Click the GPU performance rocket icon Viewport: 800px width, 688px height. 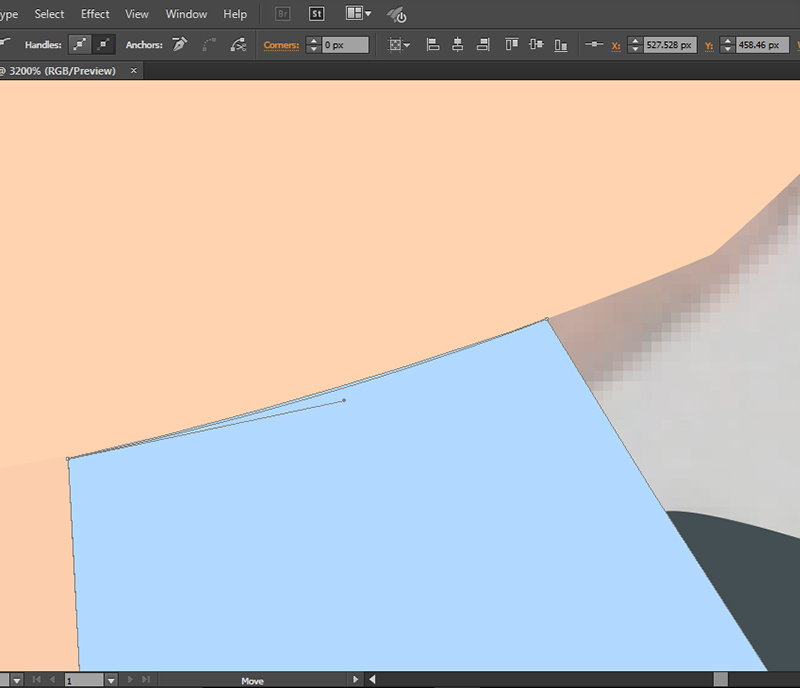[x=397, y=15]
